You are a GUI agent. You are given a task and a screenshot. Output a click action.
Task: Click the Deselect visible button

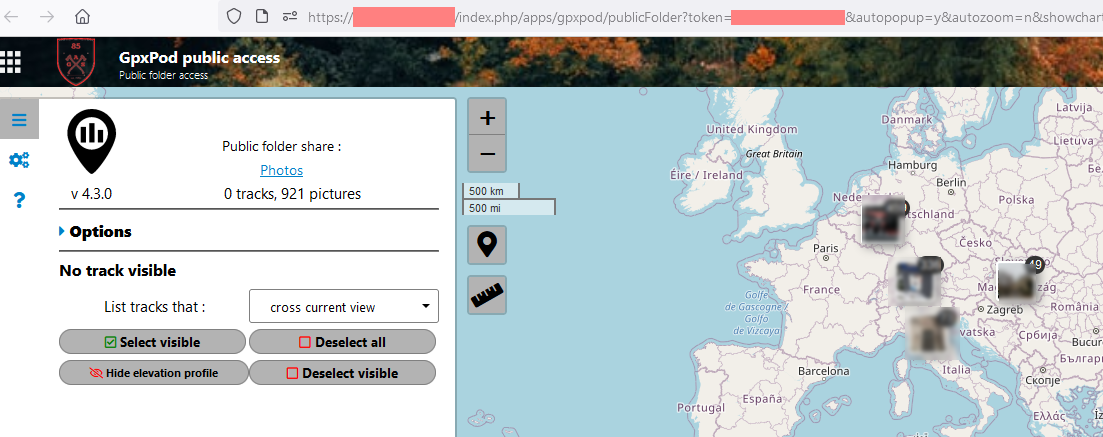[x=343, y=373]
